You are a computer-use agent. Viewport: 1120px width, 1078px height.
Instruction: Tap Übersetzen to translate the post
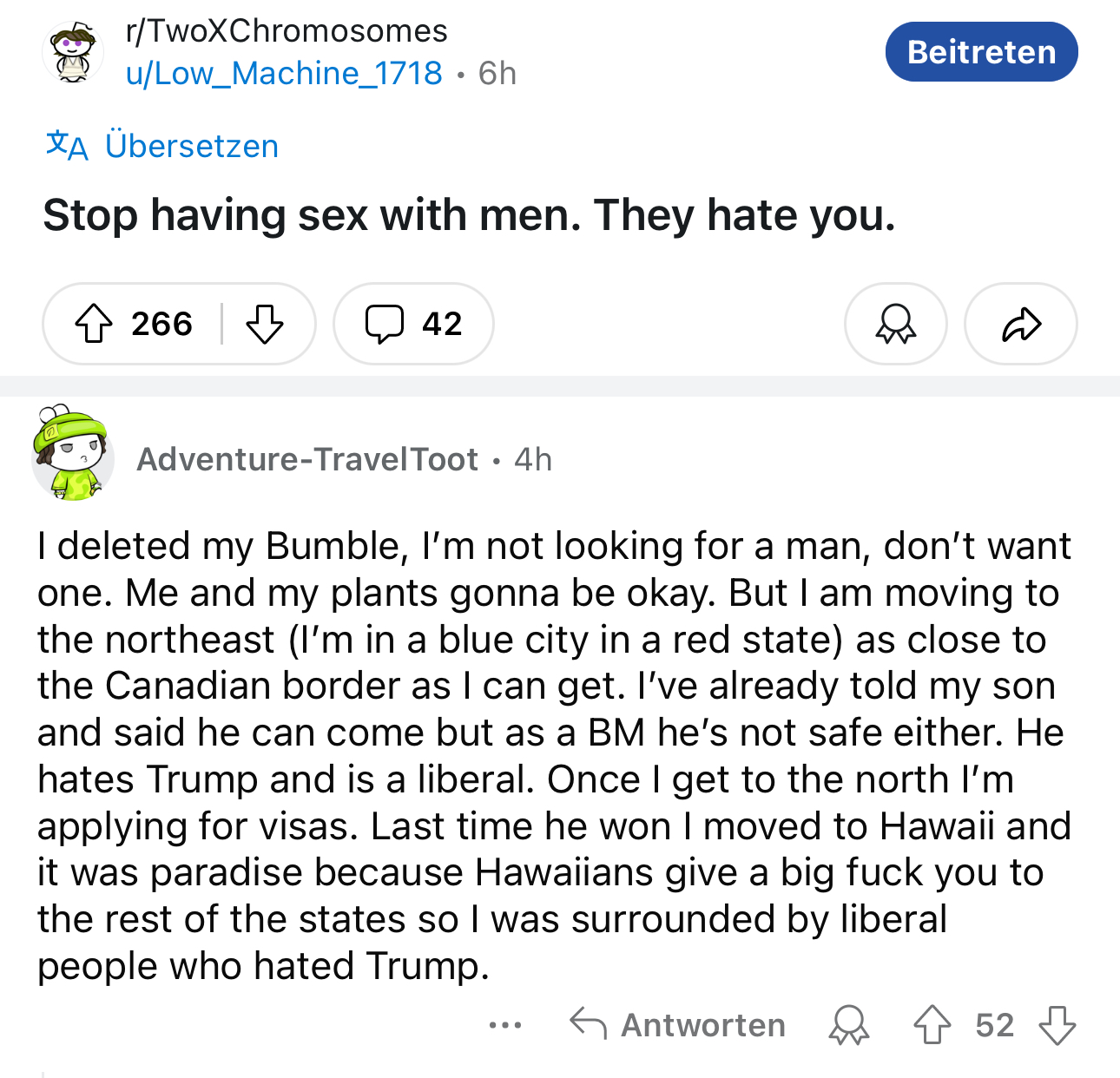[x=191, y=146]
